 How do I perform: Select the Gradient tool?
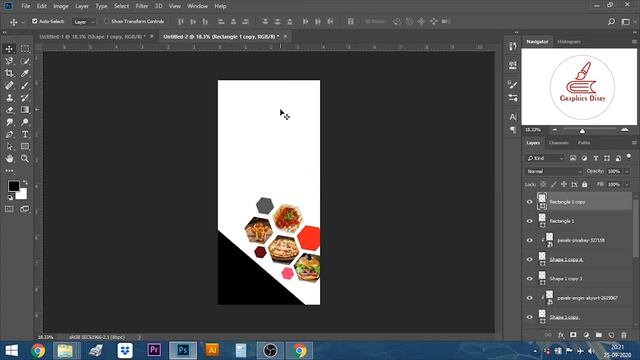[x=25, y=110]
